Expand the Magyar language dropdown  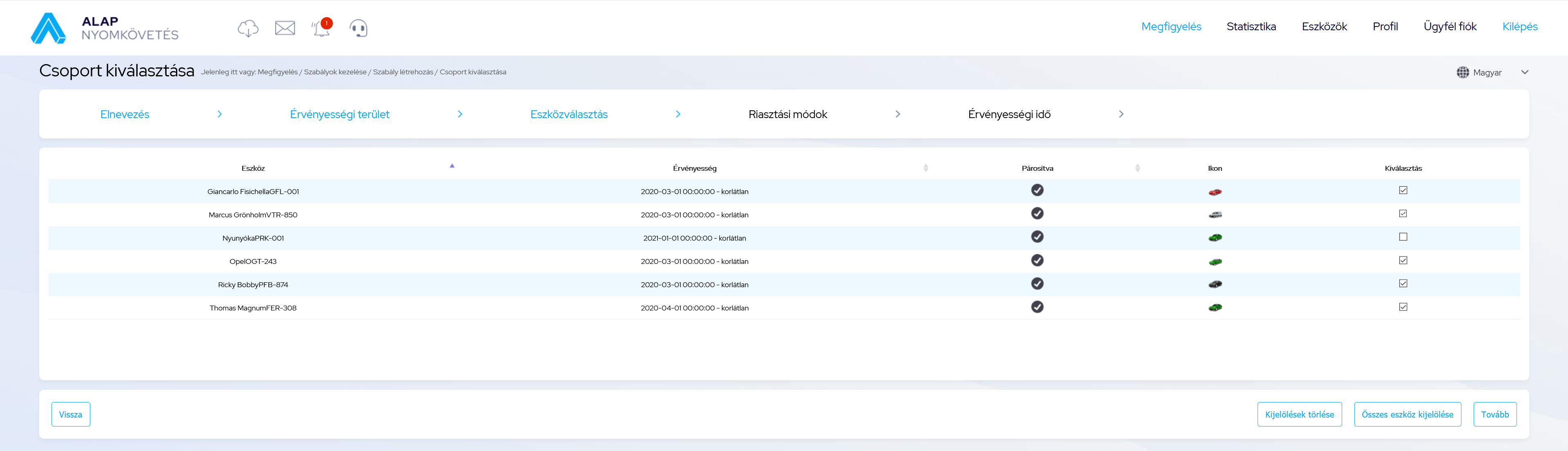(1524, 72)
